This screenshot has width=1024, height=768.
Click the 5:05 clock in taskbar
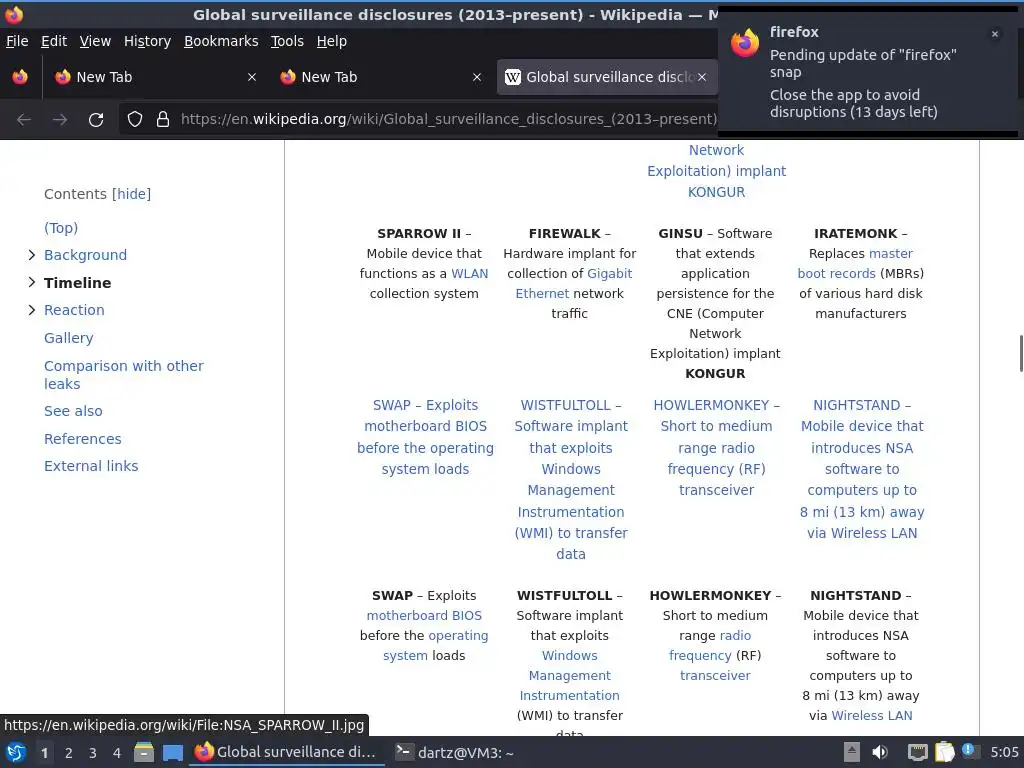pyautogui.click(x=1004, y=752)
